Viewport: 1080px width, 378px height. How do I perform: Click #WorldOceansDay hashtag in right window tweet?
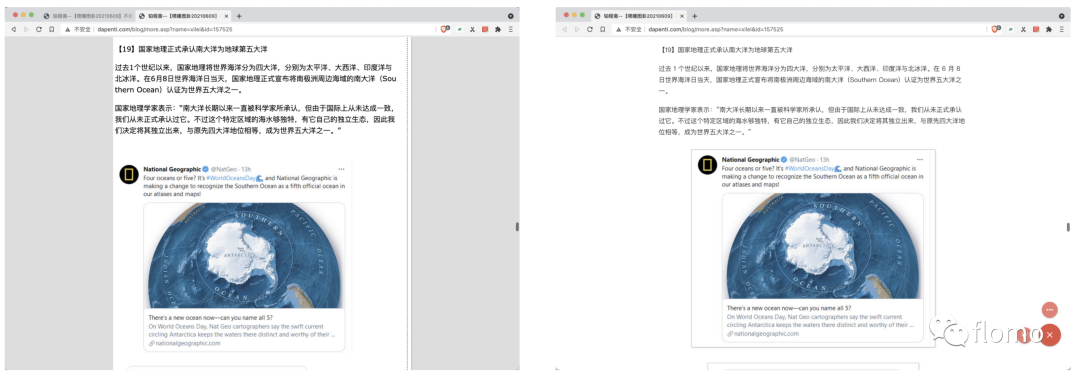[x=808, y=168]
